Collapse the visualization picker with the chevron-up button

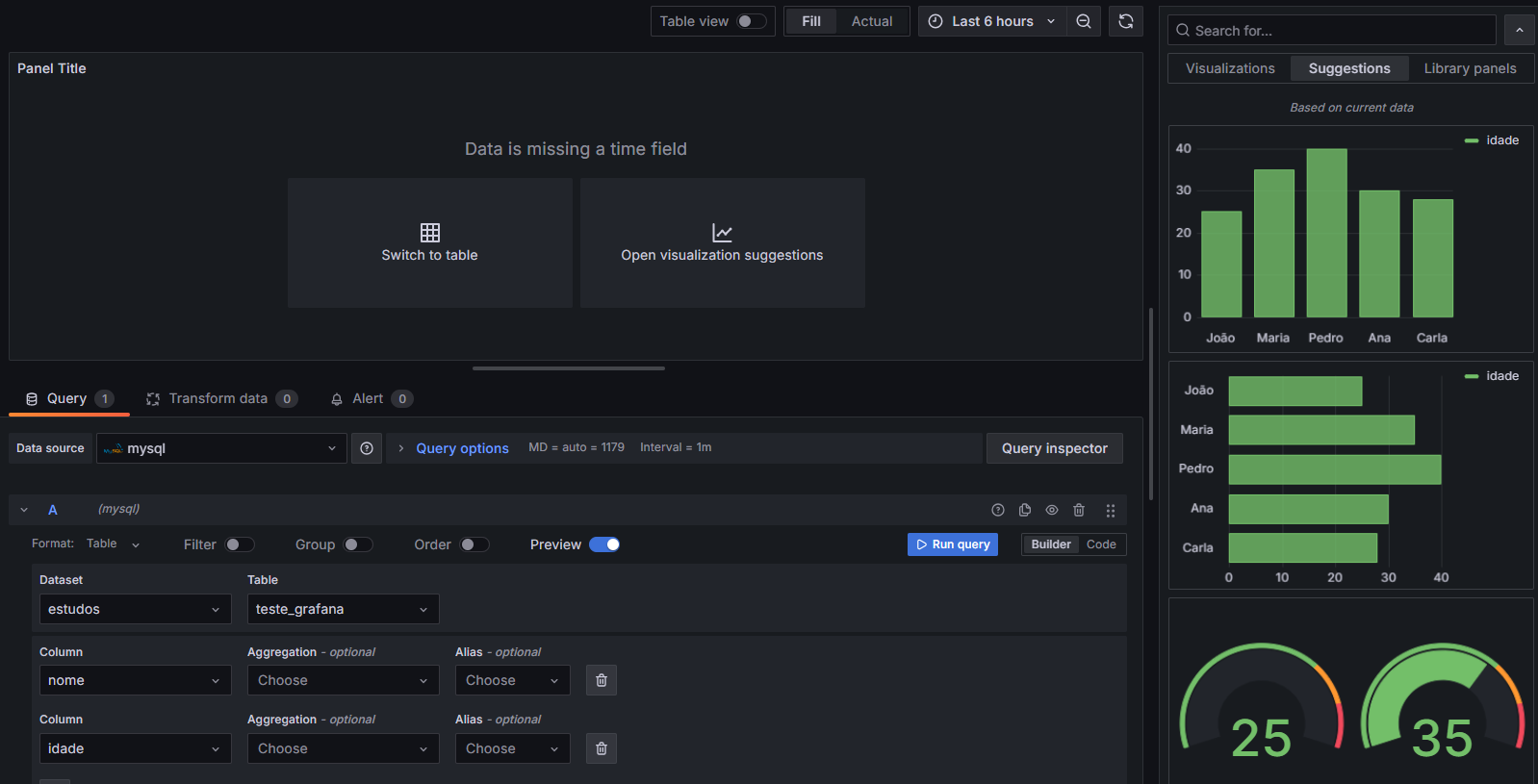1520,30
